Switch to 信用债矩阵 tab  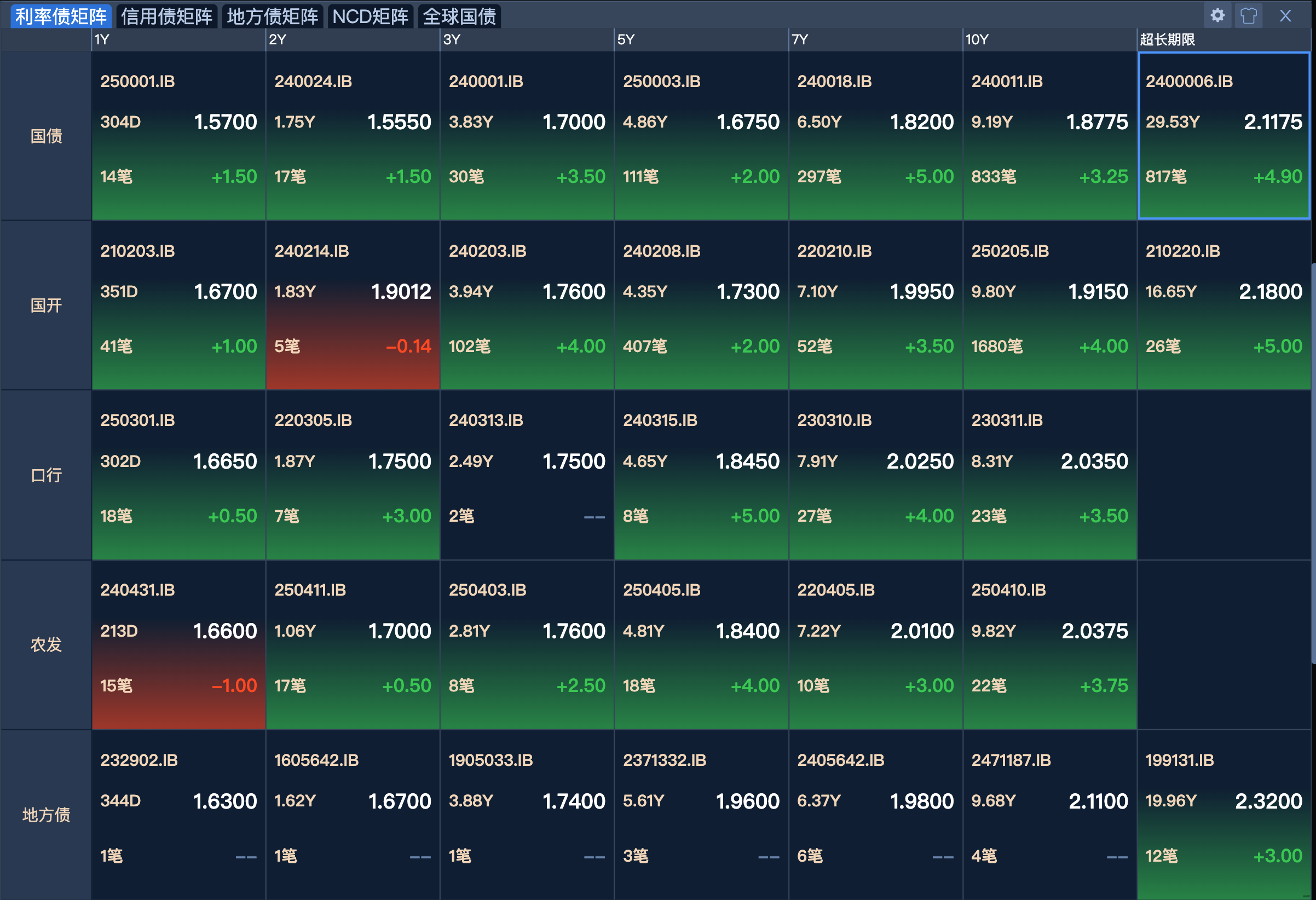(x=166, y=16)
